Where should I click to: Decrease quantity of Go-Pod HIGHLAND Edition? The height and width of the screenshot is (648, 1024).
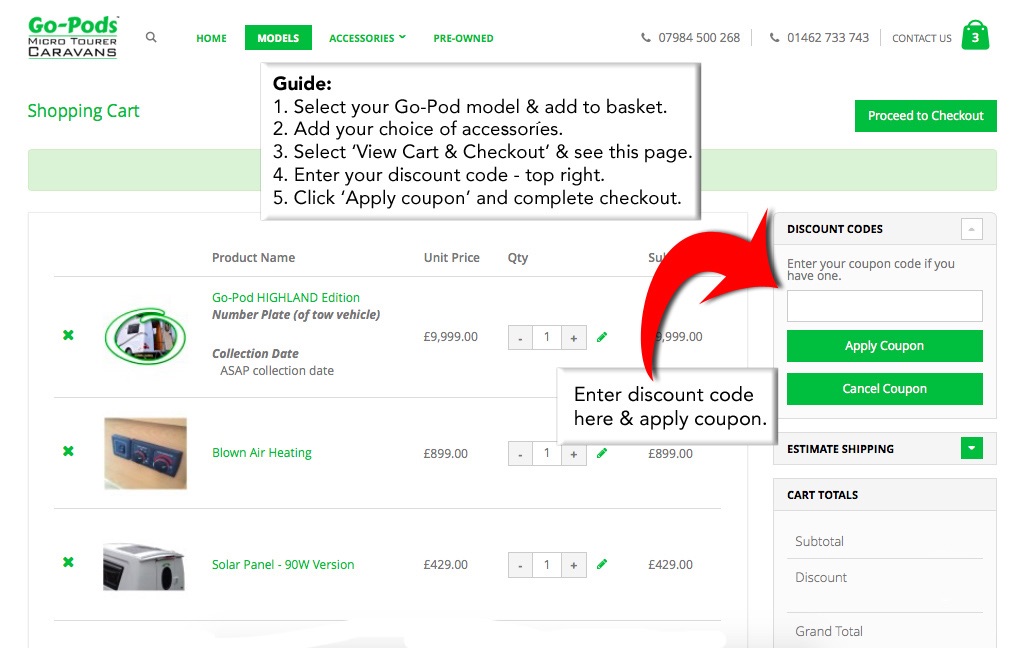(520, 338)
